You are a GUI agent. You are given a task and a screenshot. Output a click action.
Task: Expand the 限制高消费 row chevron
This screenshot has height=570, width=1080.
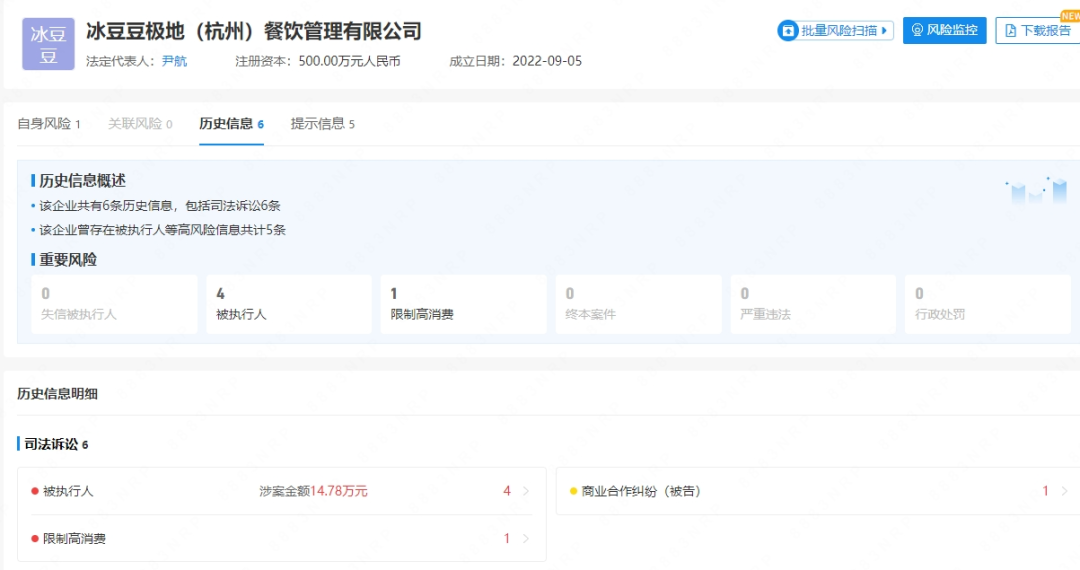(x=526, y=539)
